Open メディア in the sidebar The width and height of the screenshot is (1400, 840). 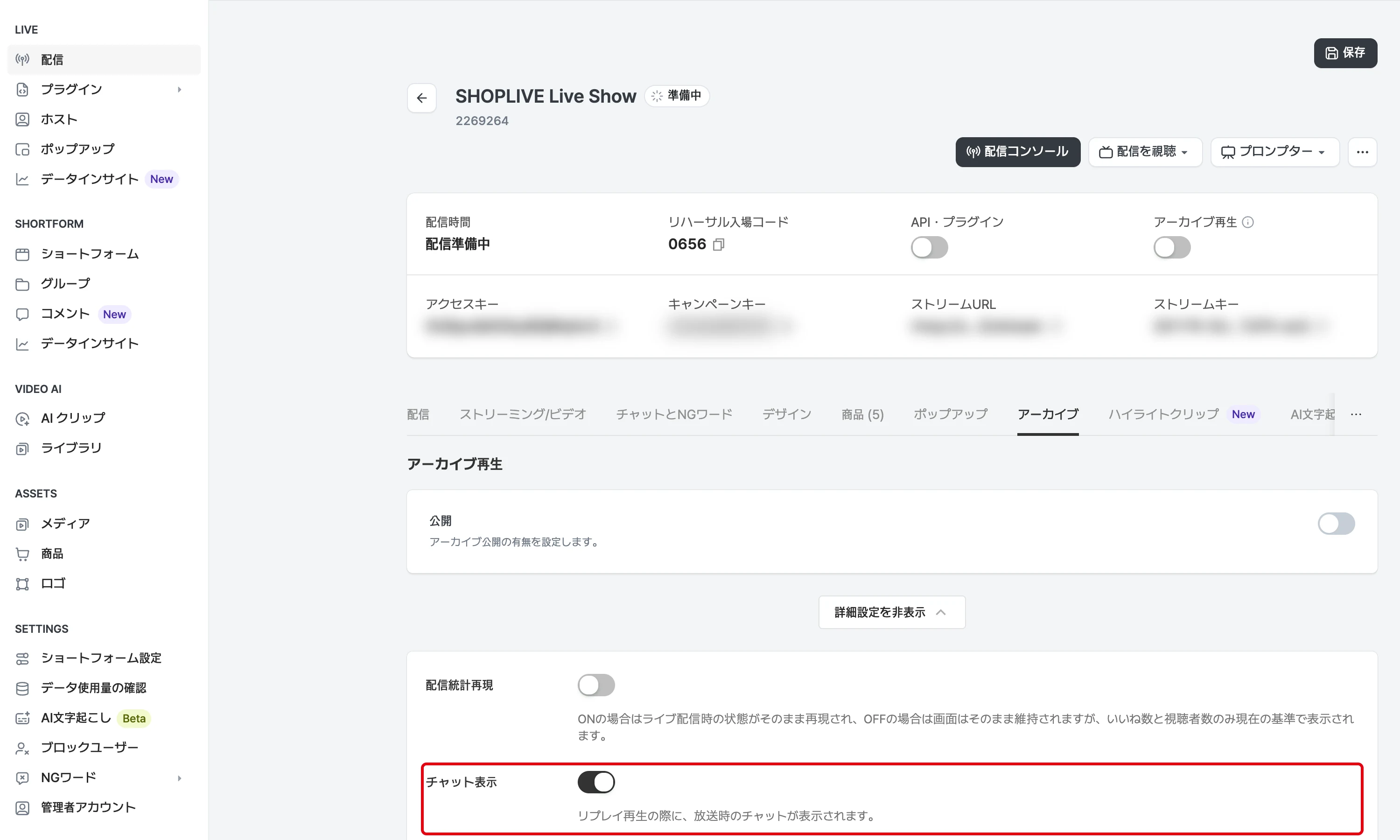click(x=104, y=524)
